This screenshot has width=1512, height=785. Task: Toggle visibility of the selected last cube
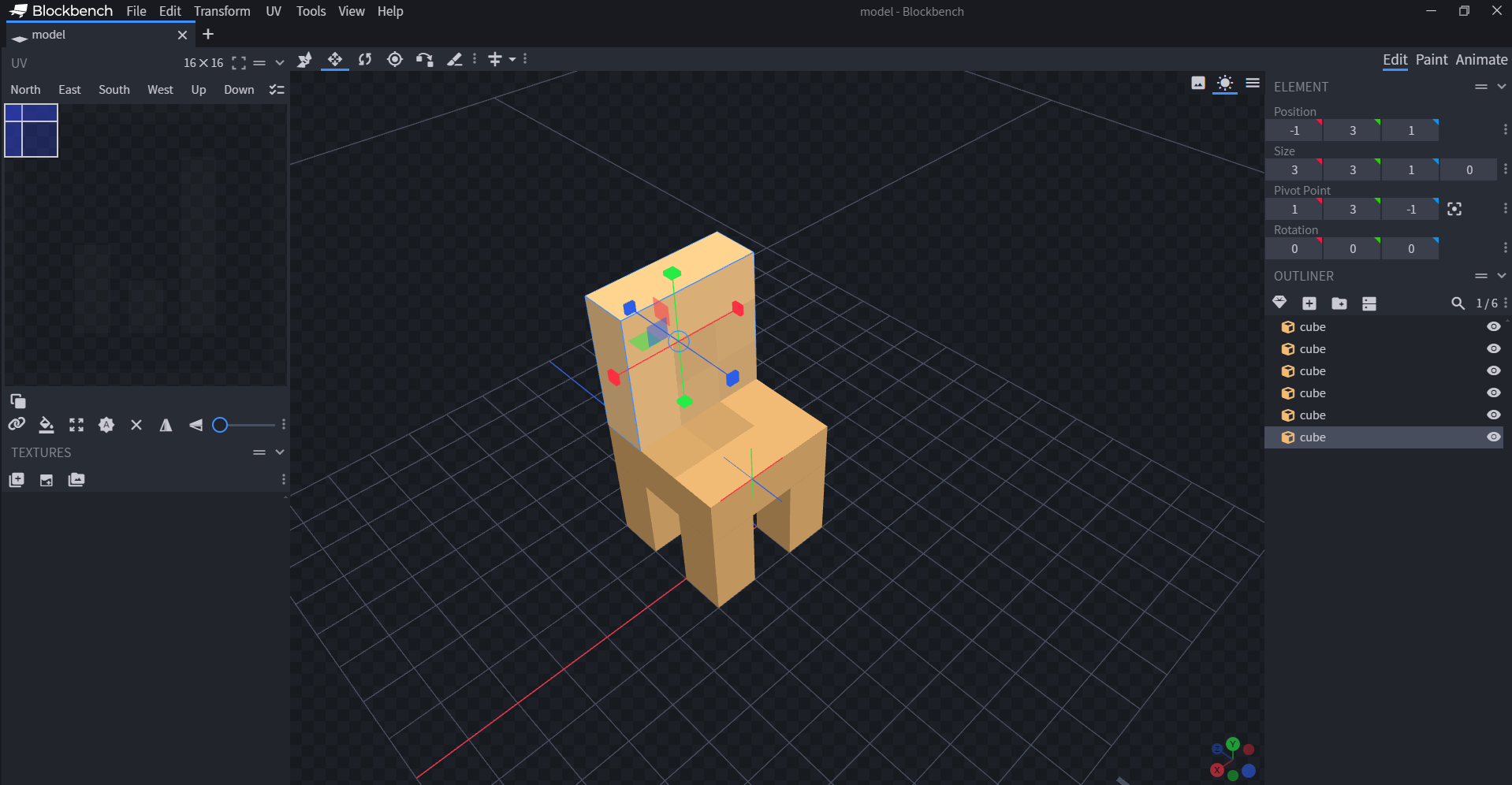point(1493,437)
